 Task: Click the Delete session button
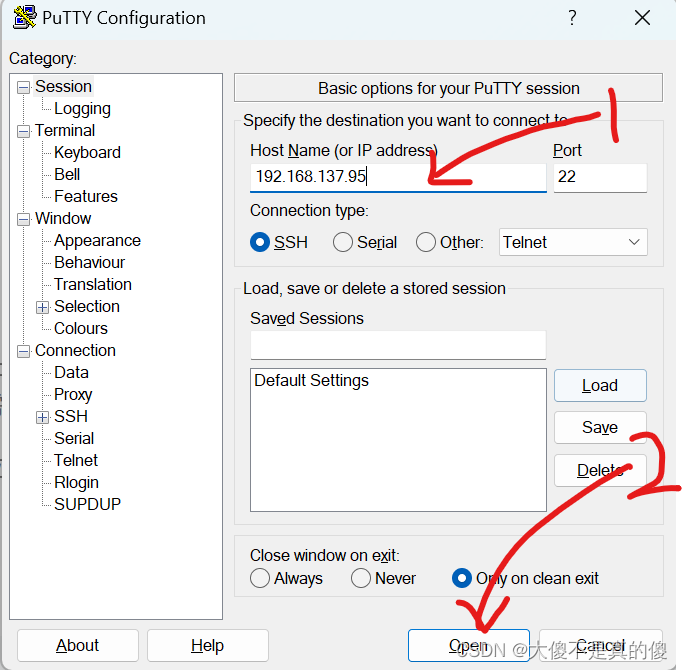click(x=600, y=470)
